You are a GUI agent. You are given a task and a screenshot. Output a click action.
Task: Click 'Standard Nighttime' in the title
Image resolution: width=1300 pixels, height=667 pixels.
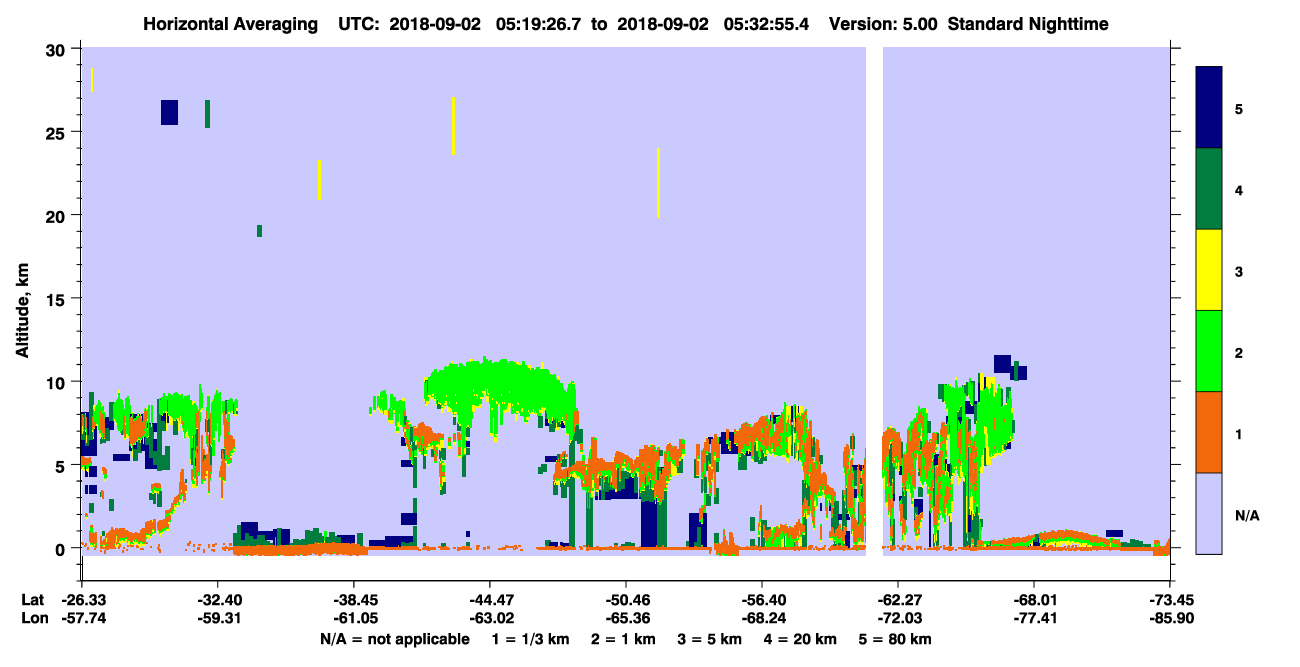[1028, 23]
